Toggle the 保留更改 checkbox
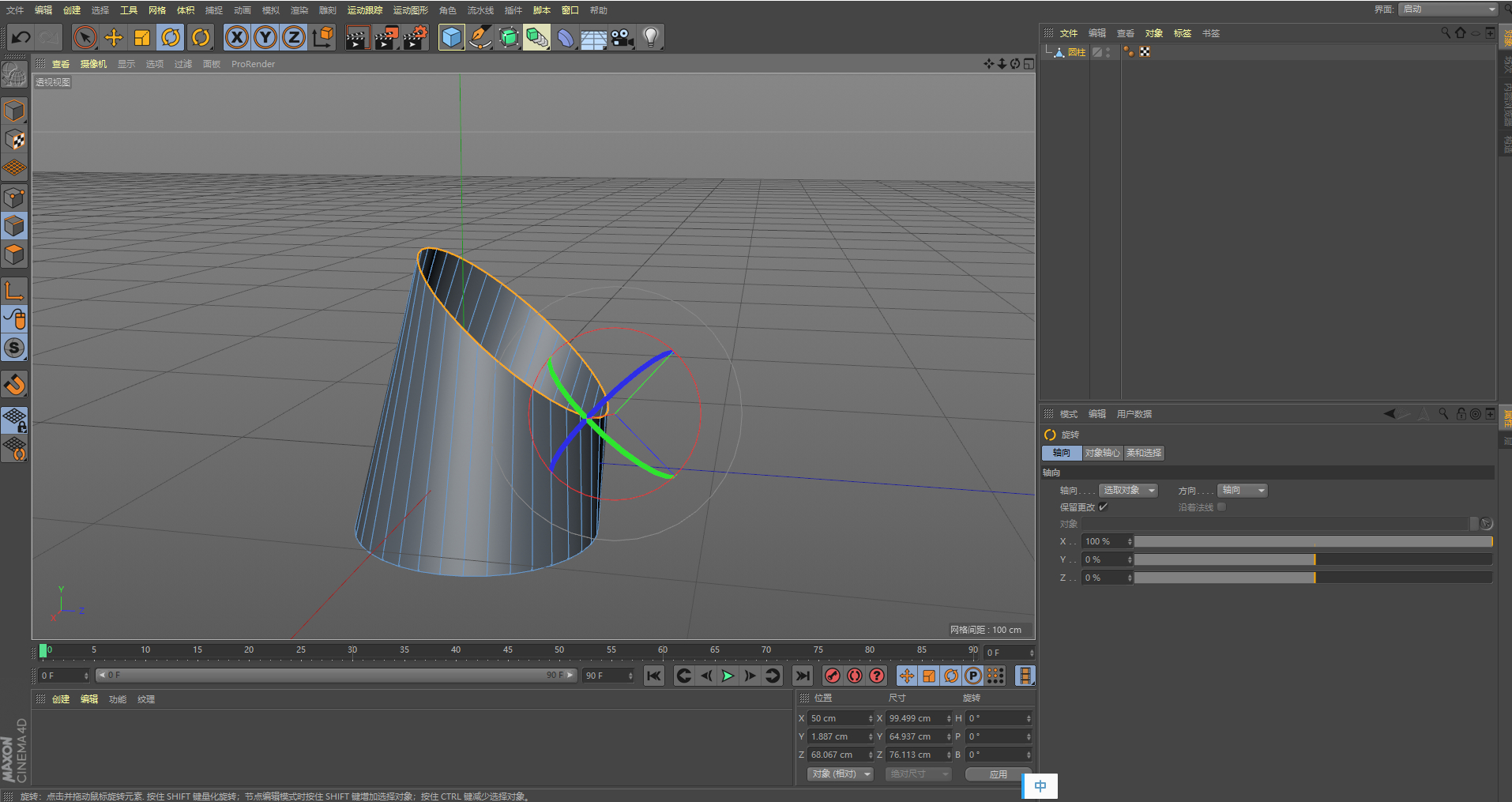Image resolution: width=1512 pixels, height=802 pixels. 1104,507
